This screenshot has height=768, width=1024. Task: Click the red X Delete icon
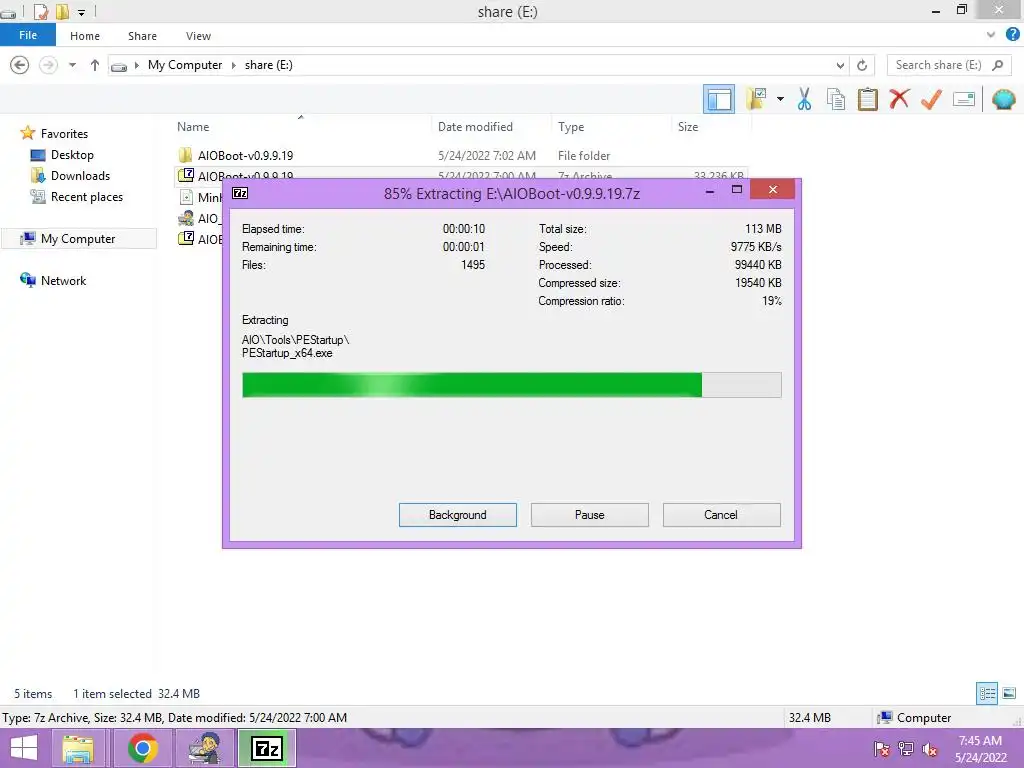coord(899,99)
